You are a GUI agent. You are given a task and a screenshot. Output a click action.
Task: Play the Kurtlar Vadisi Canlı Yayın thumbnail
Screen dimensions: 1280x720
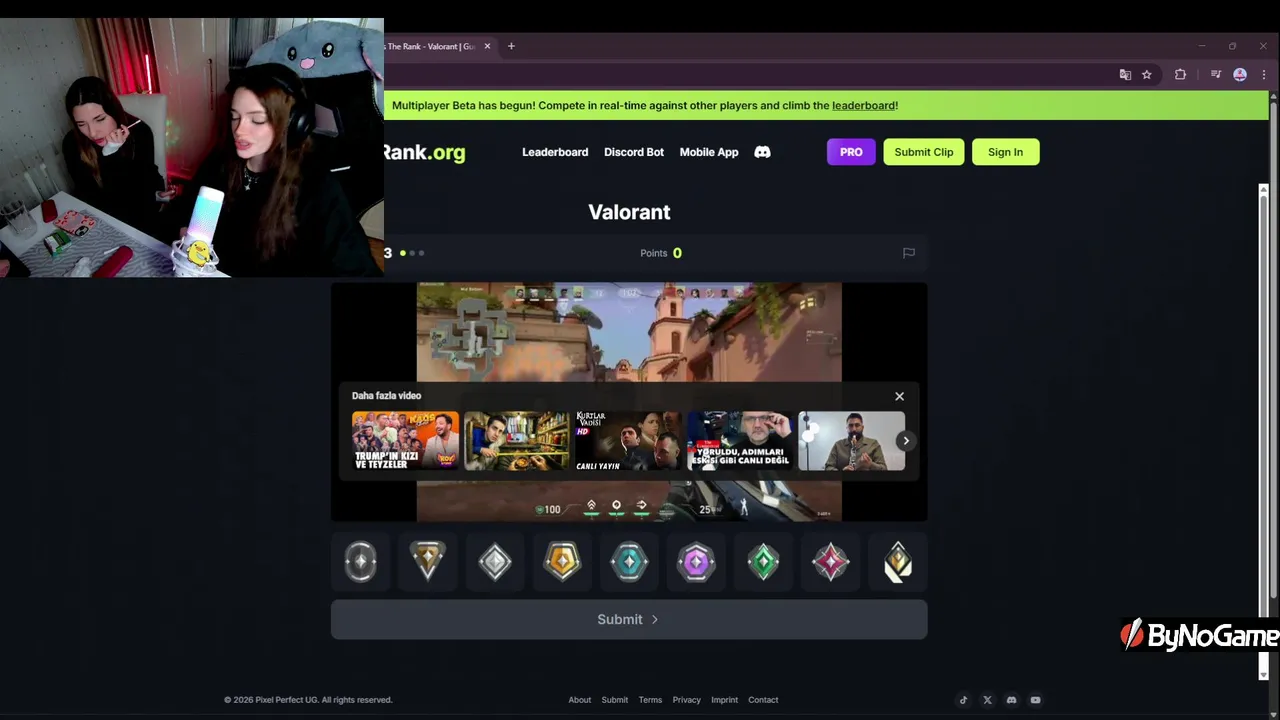(629, 441)
